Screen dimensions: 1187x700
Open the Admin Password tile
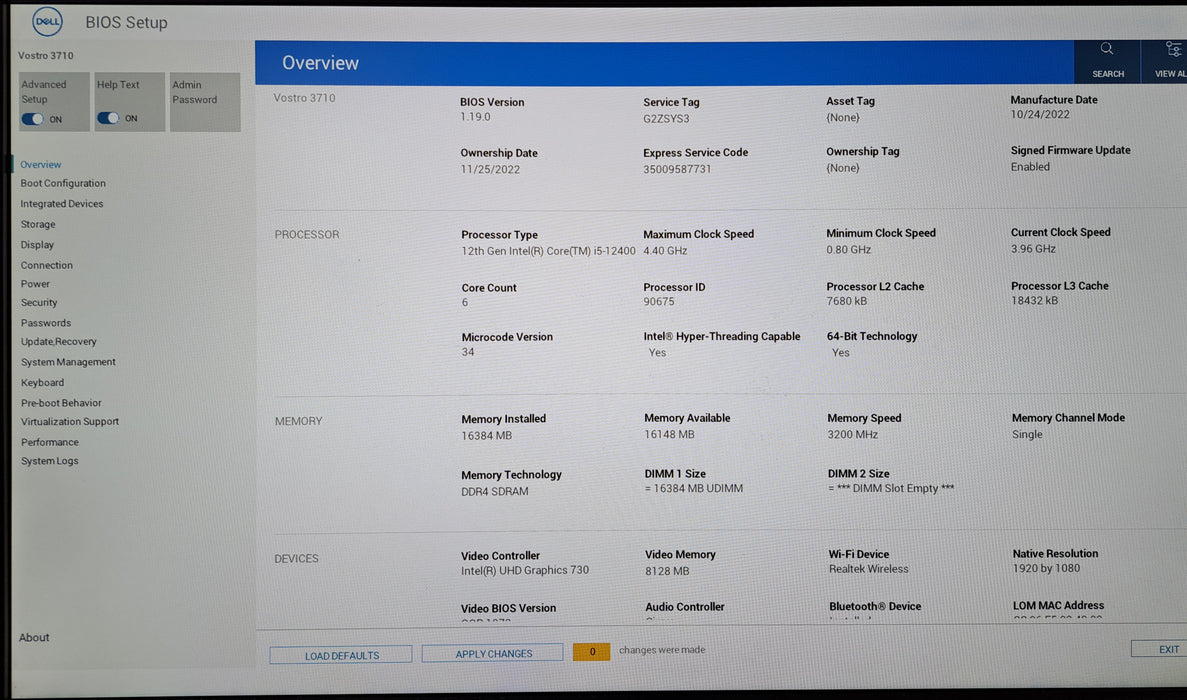coord(205,102)
